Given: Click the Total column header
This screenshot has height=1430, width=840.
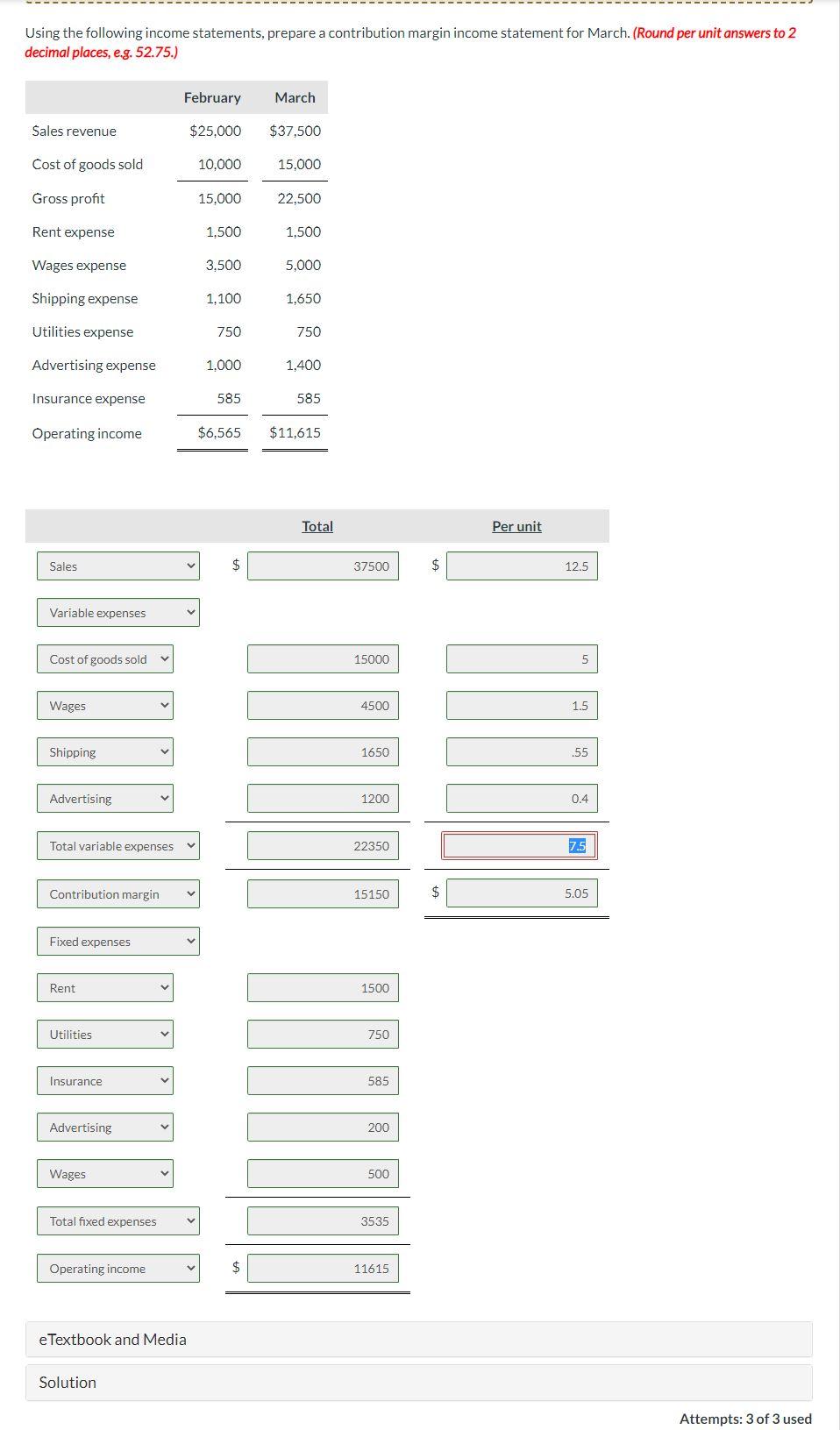Looking at the screenshot, I should click(x=317, y=526).
